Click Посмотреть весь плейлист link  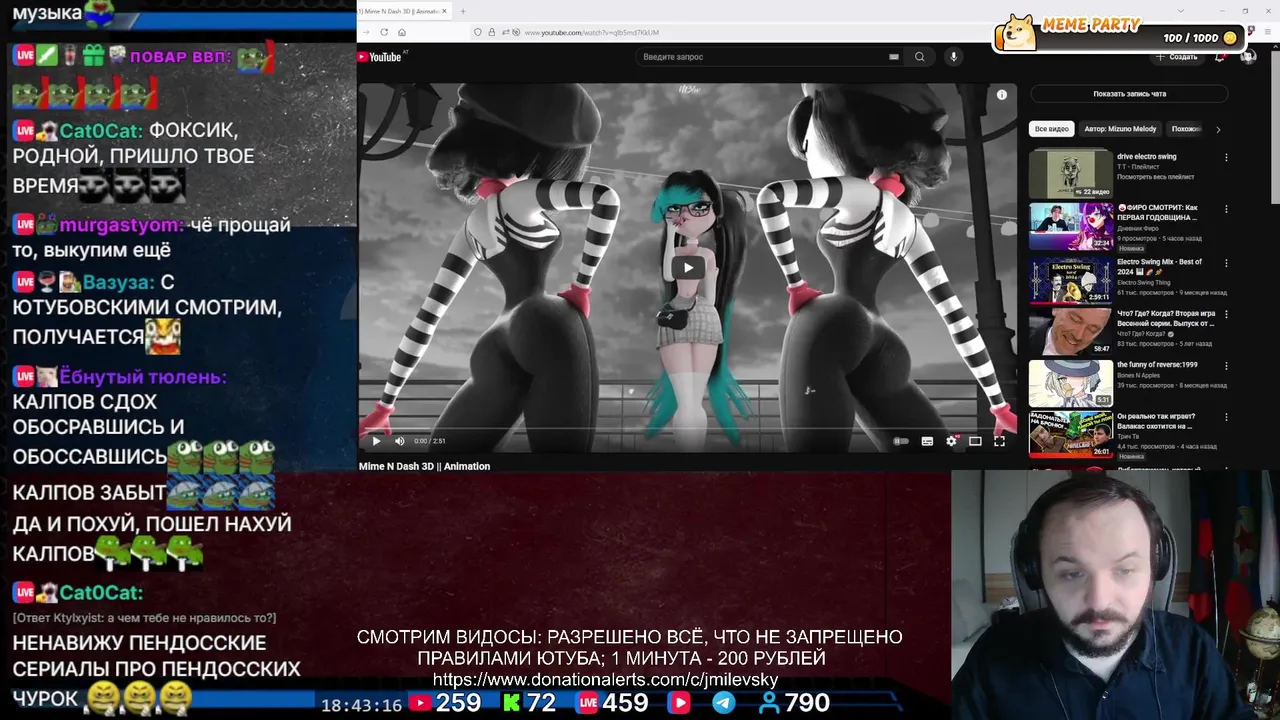(x=1156, y=177)
